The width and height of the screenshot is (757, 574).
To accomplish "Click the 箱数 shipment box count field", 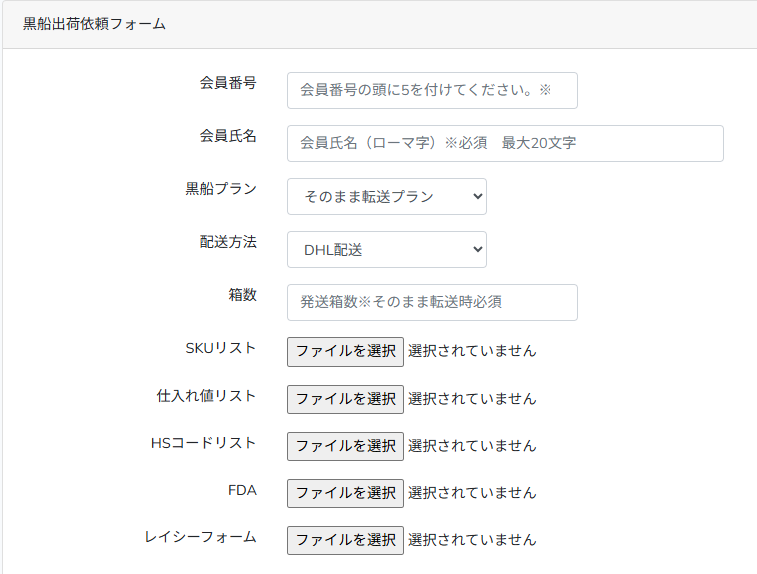I will click(431, 302).
